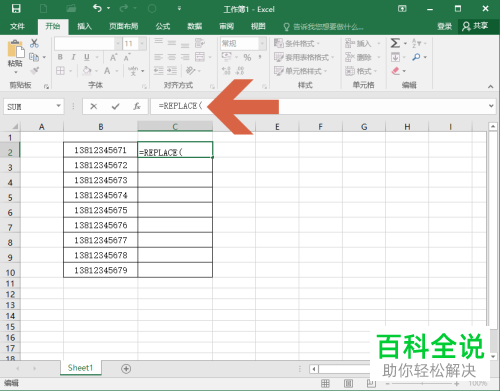Open Cell Styles menu
This screenshot has width=500, height=391.
[x=300, y=71]
